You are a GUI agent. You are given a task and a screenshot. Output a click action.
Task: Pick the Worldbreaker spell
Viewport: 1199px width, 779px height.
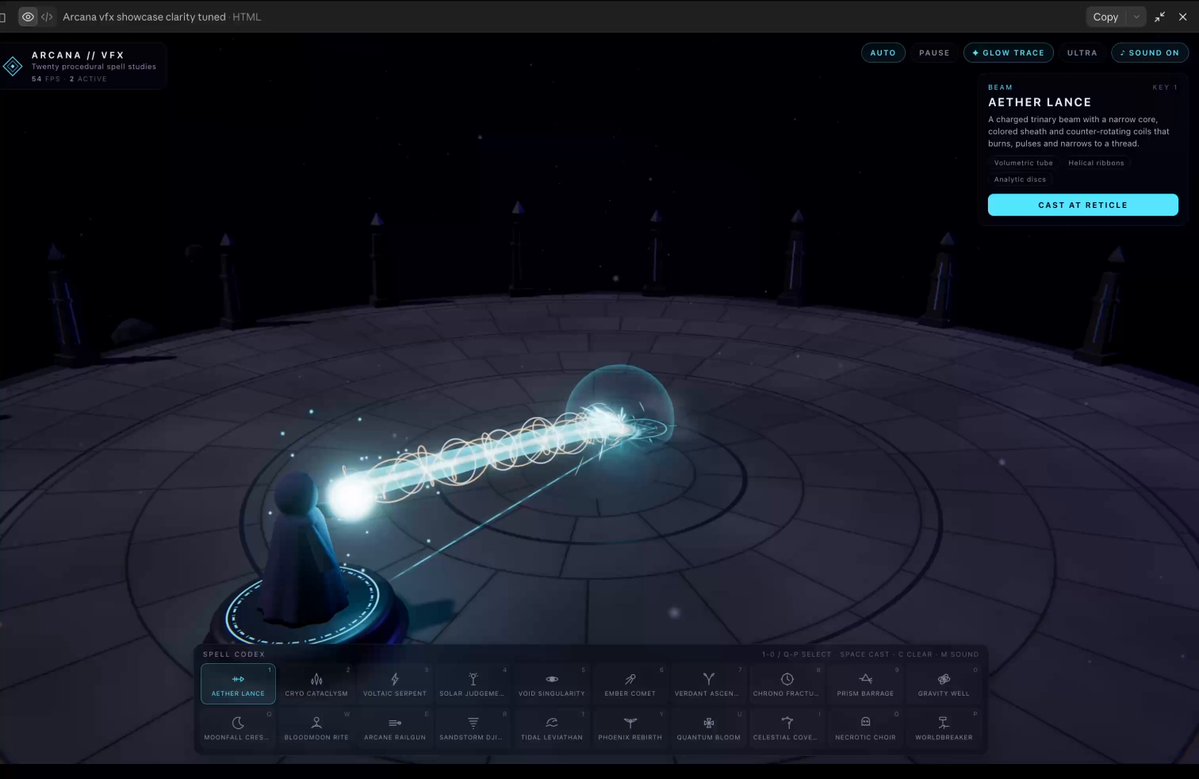click(944, 727)
